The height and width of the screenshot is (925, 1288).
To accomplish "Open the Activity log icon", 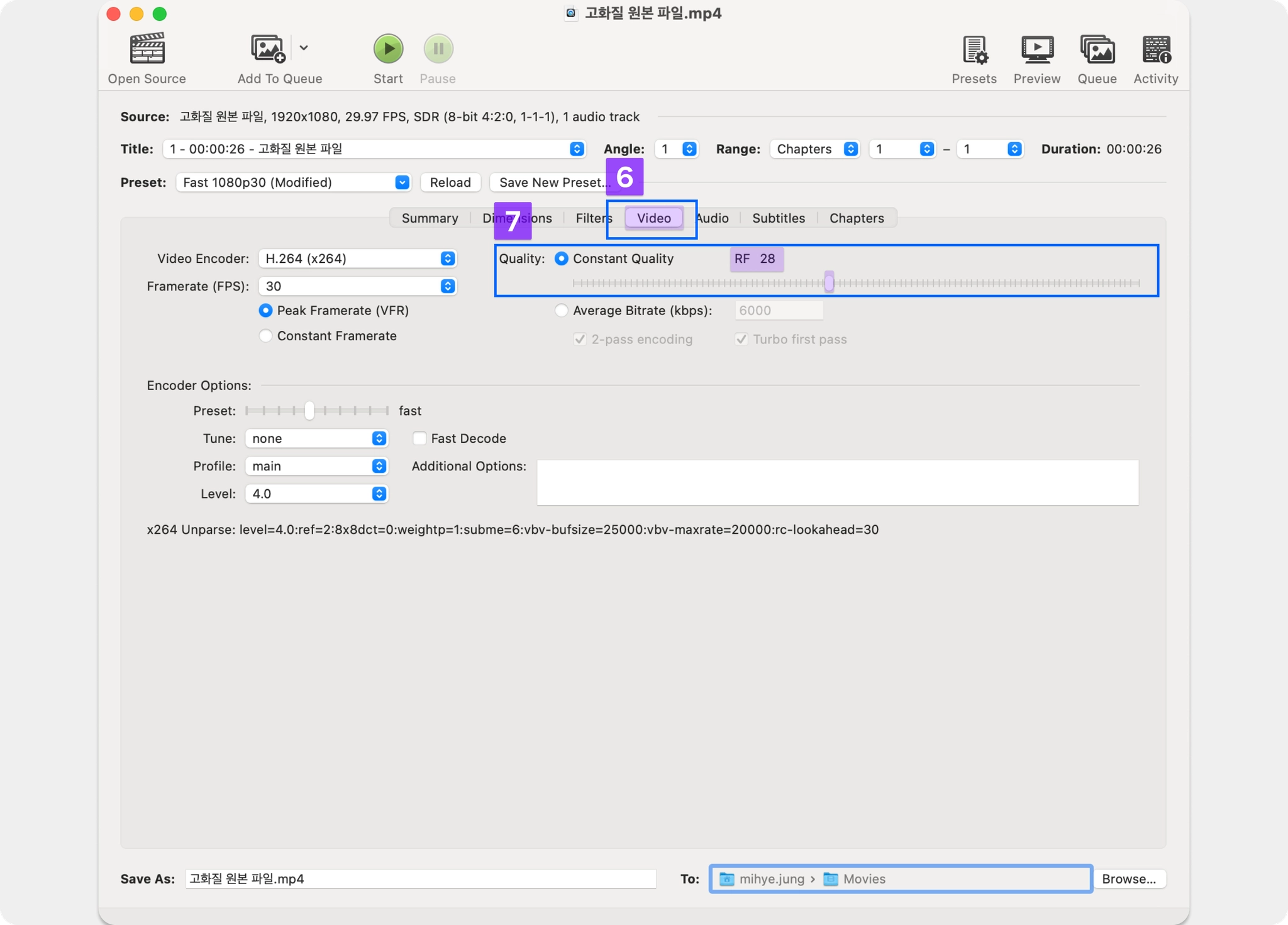I will pyautogui.click(x=1156, y=50).
